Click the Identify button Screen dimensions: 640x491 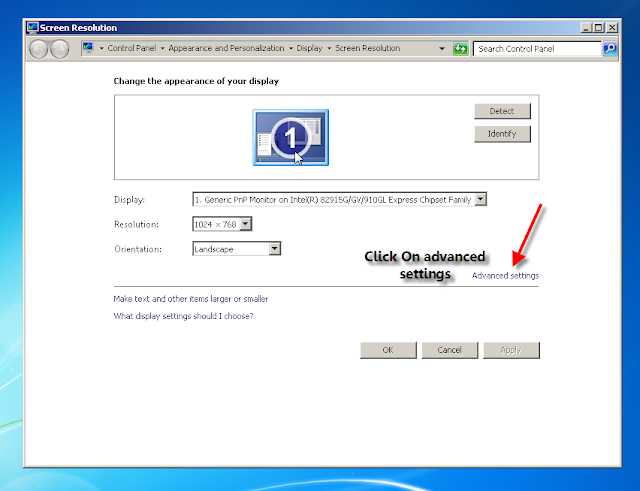coord(502,134)
